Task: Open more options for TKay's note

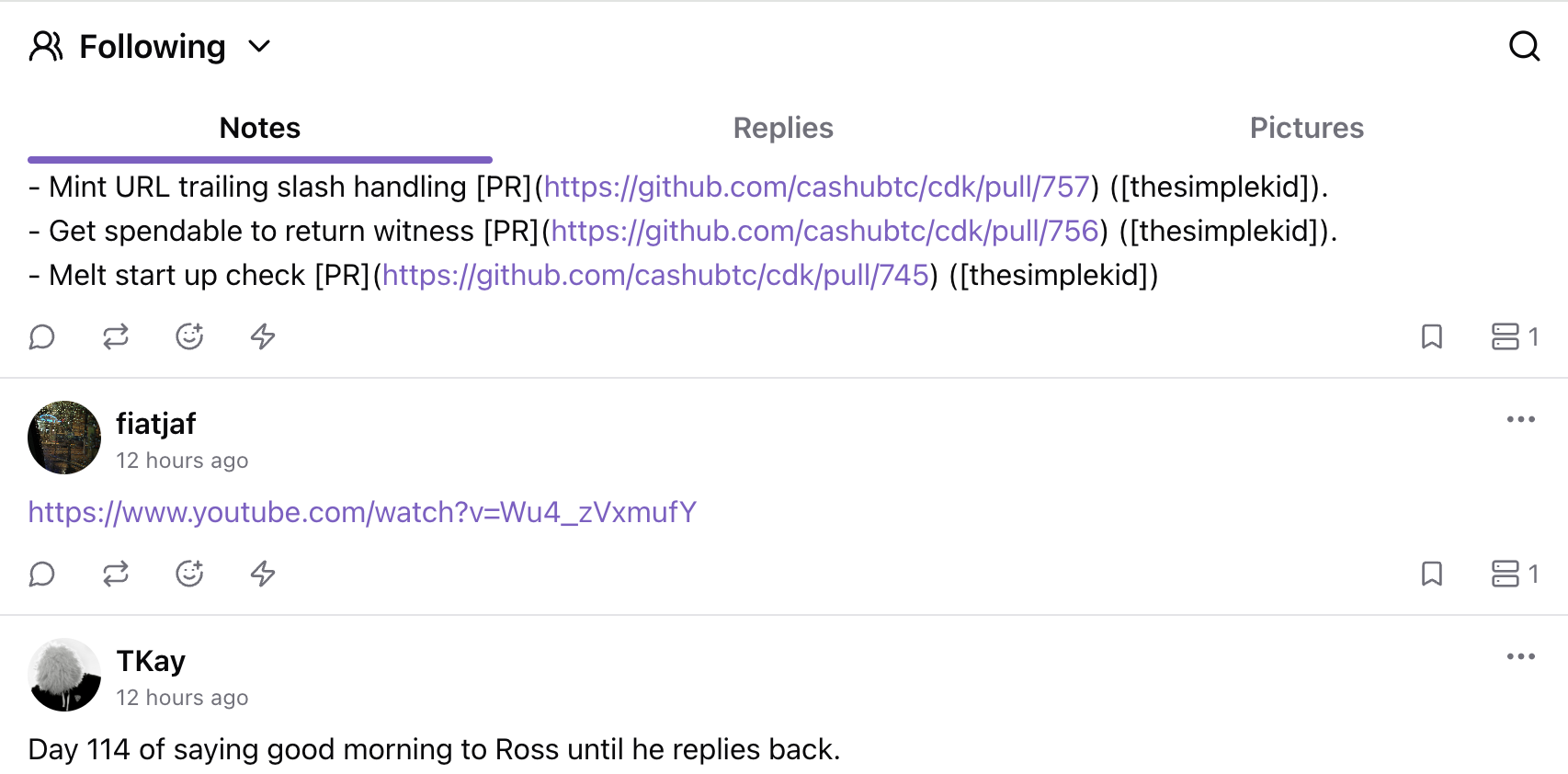Action: click(1521, 656)
